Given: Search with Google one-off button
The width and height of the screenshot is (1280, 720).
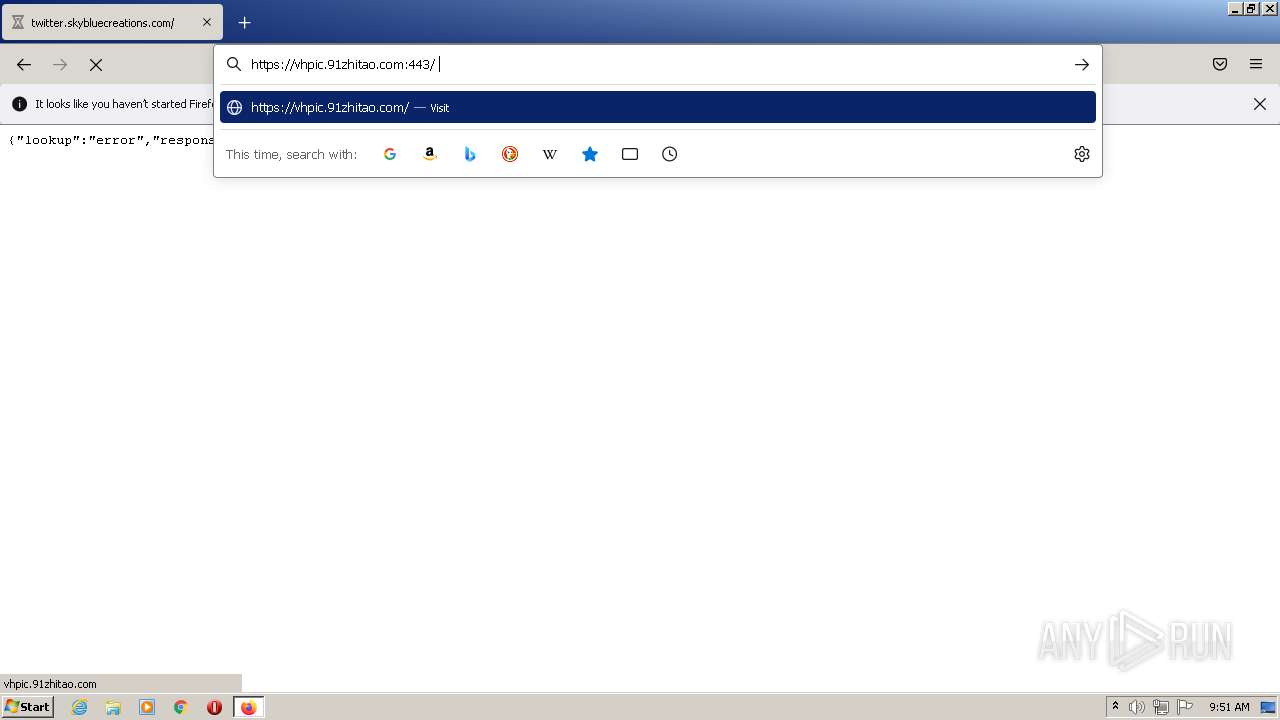Looking at the screenshot, I should click(x=390, y=154).
